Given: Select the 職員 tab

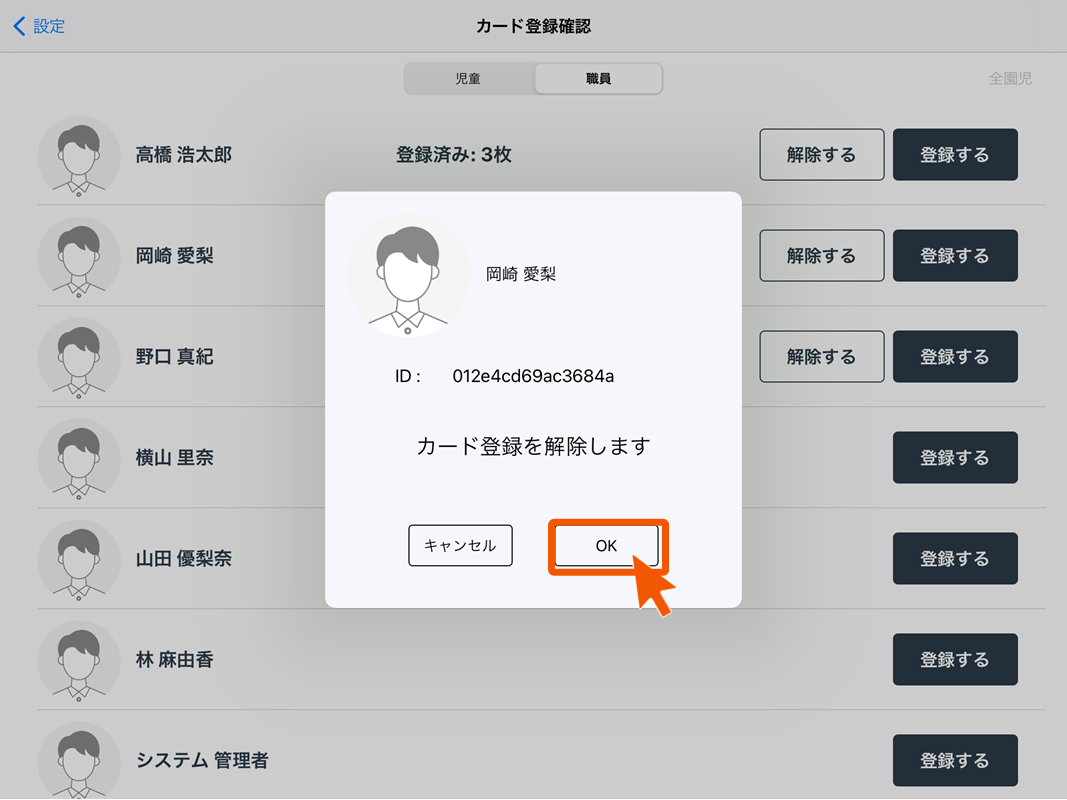Looking at the screenshot, I should click(598, 79).
